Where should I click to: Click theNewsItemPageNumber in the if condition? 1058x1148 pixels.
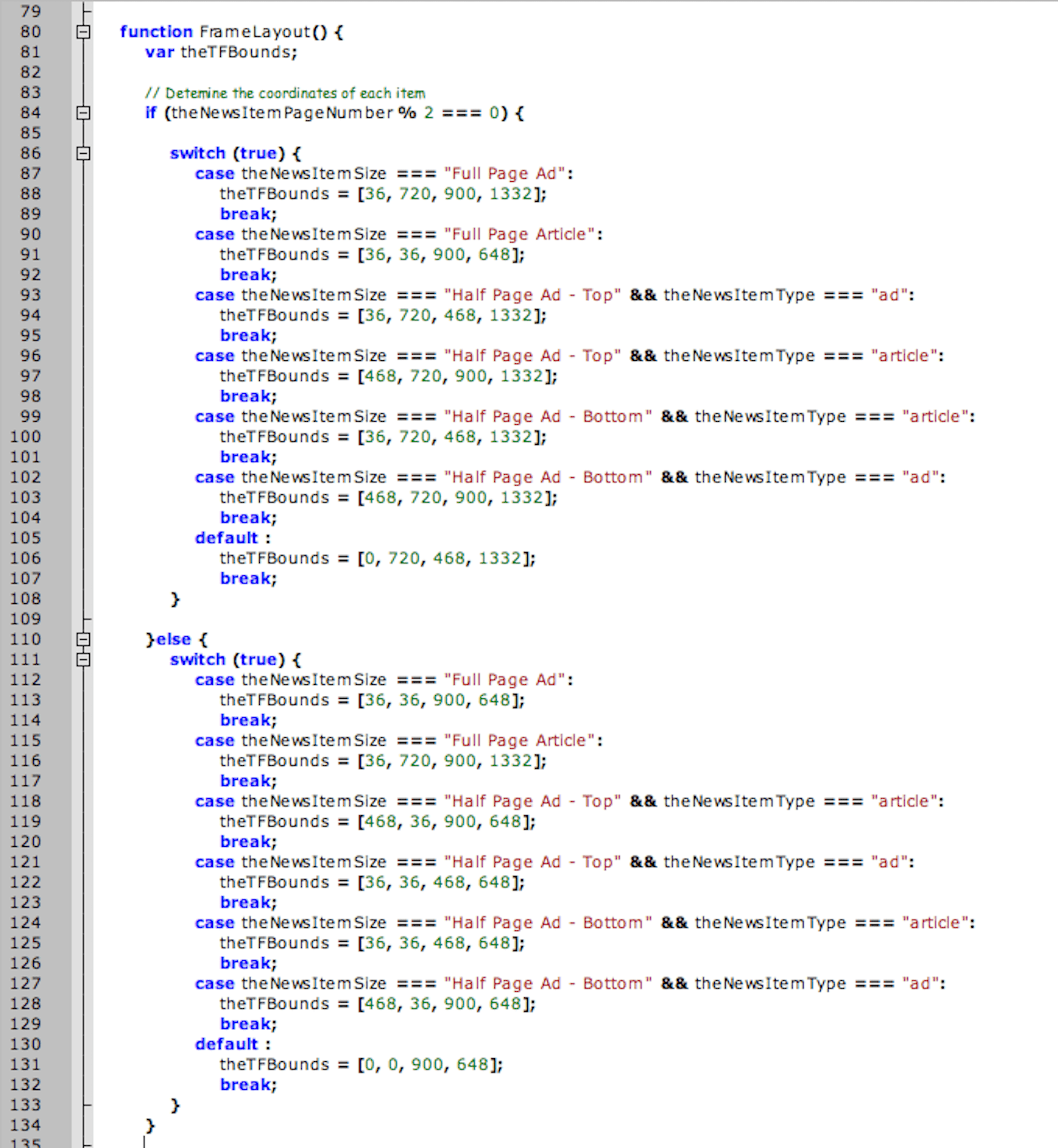pos(282,113)
